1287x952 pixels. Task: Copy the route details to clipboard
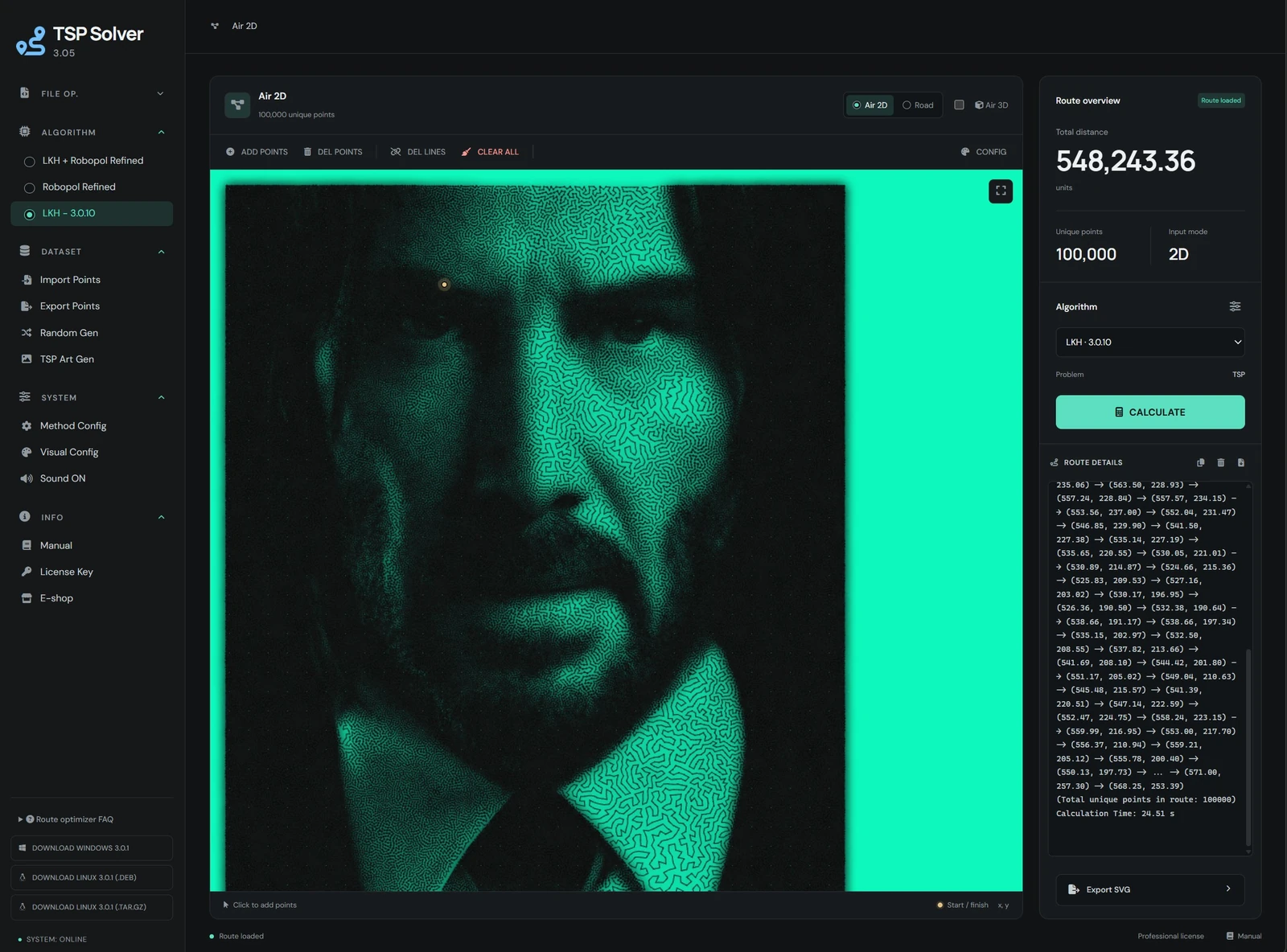pos(1201,462)
